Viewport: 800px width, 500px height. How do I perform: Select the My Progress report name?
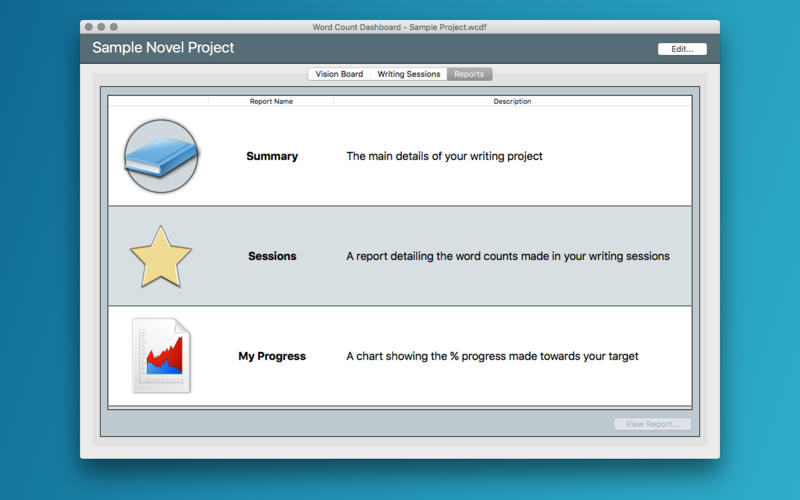(272, 356)
